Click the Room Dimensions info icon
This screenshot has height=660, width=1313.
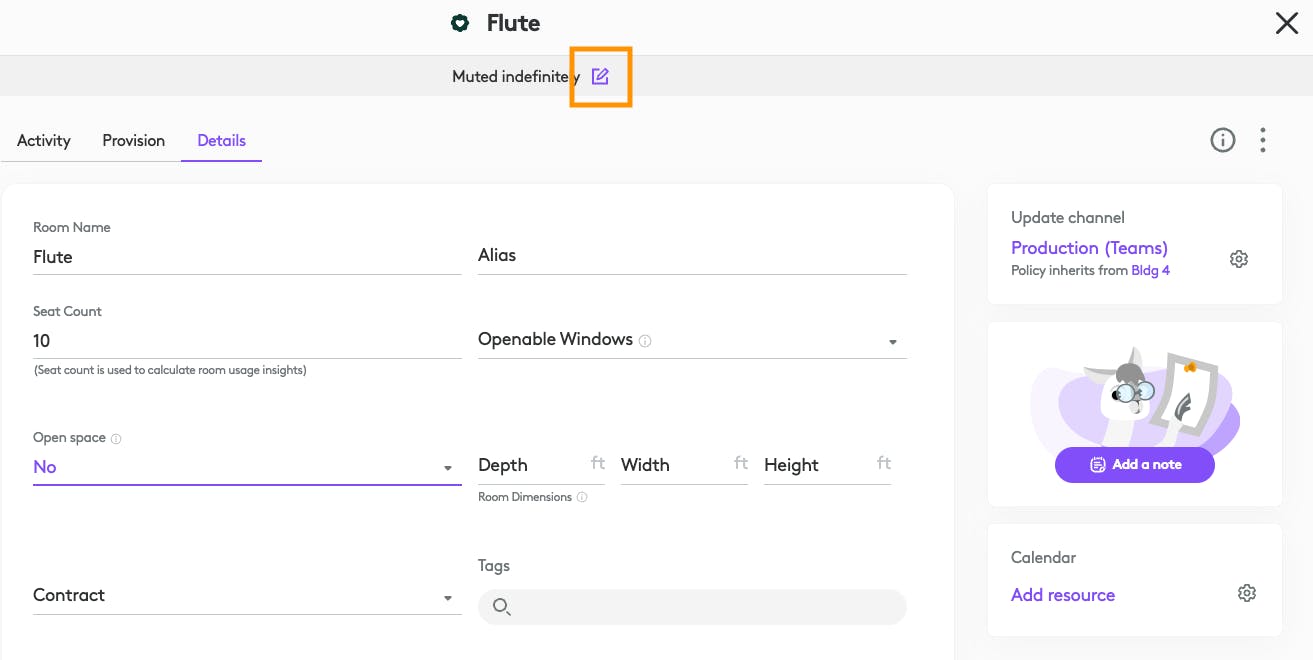tap(582, 497)
